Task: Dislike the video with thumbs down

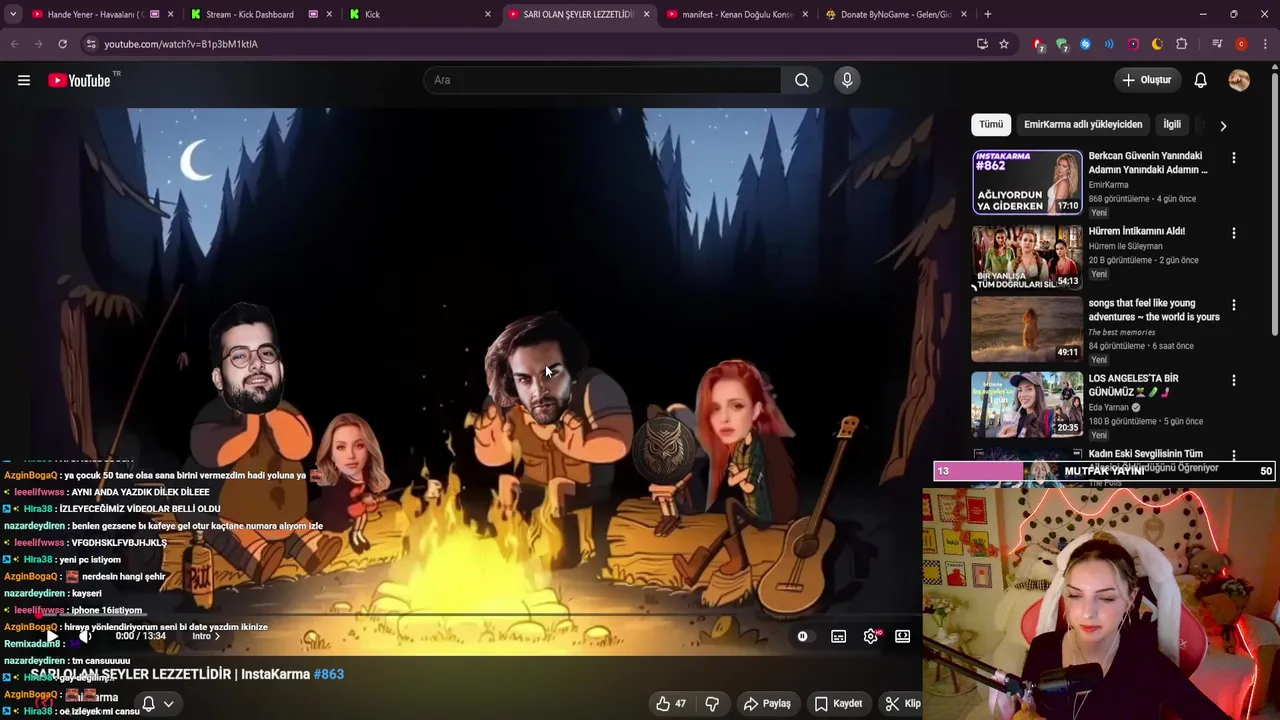Action: click(712, 704)
